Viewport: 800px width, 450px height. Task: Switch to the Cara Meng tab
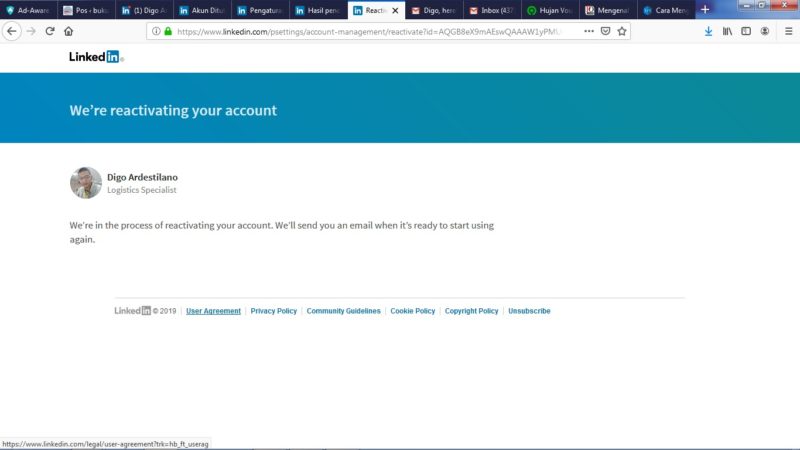pos(666,10)
